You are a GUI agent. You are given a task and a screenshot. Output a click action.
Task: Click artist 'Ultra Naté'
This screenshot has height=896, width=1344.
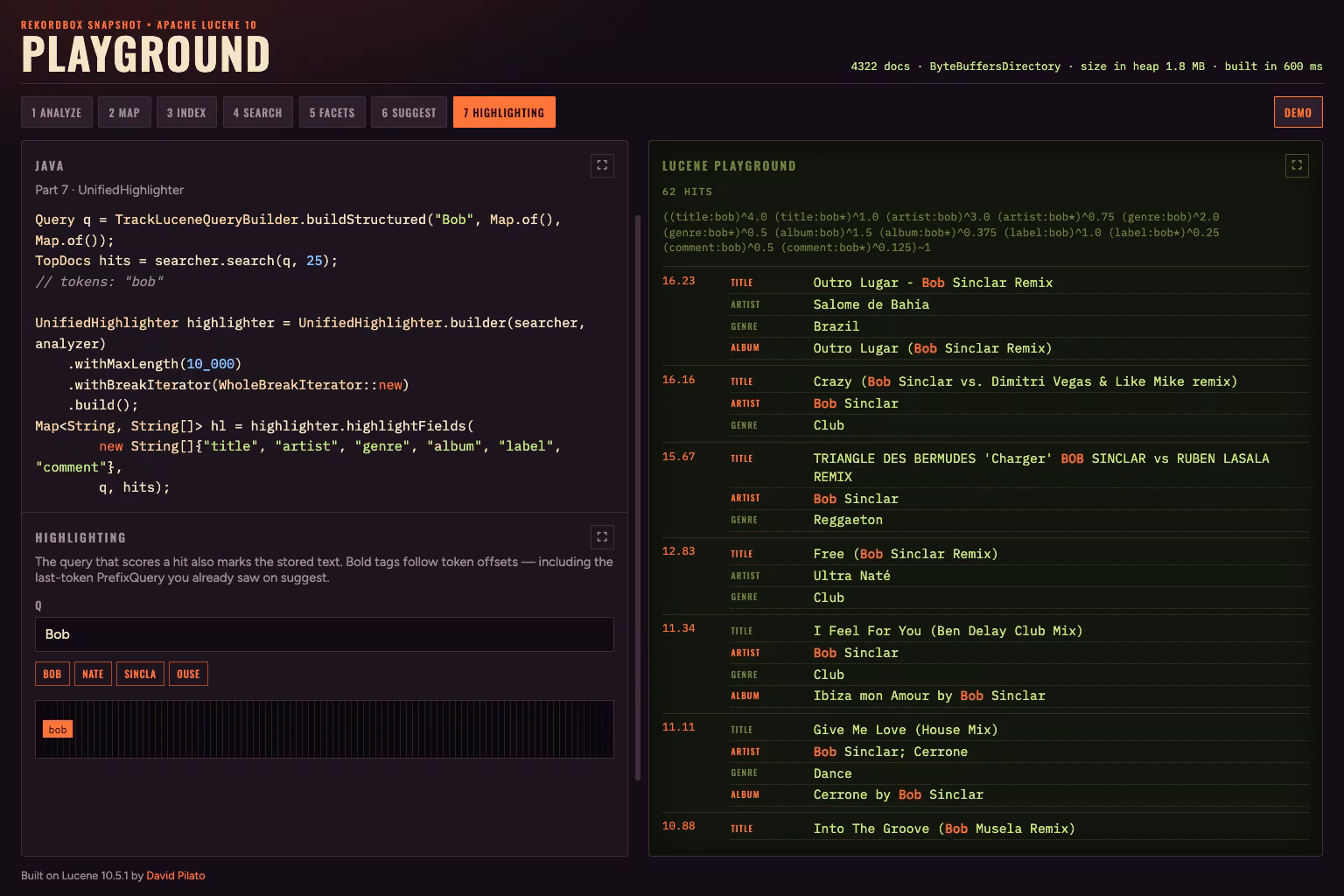pos(851,576)
